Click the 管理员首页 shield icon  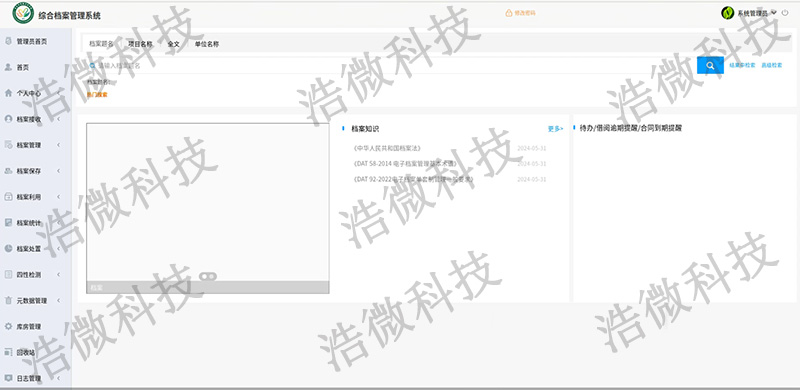[x=8, y=41]
